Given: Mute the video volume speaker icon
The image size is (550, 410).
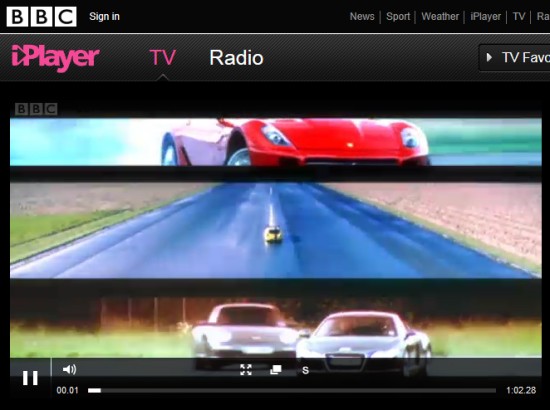Looking at the screenshot, I should click(x=69, y=369).
